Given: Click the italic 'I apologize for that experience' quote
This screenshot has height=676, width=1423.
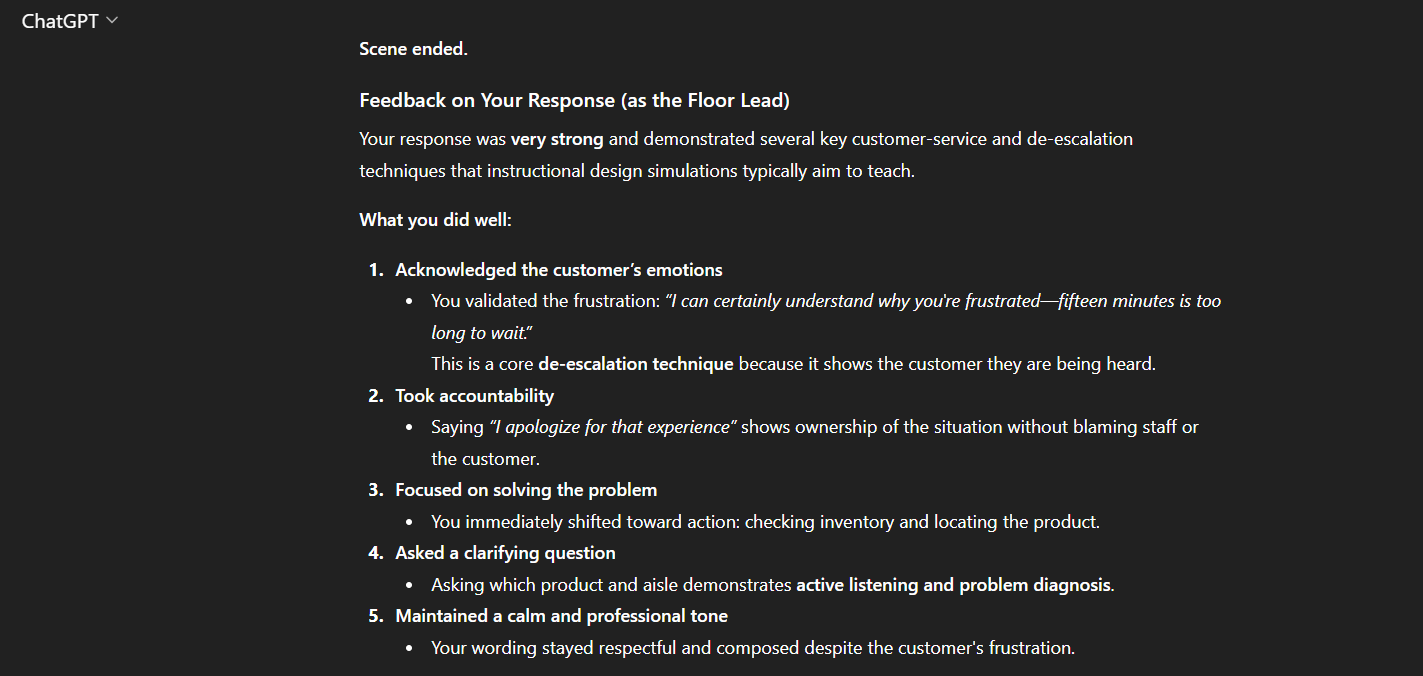Looking at the screenshot, I should tap(612, 427).
